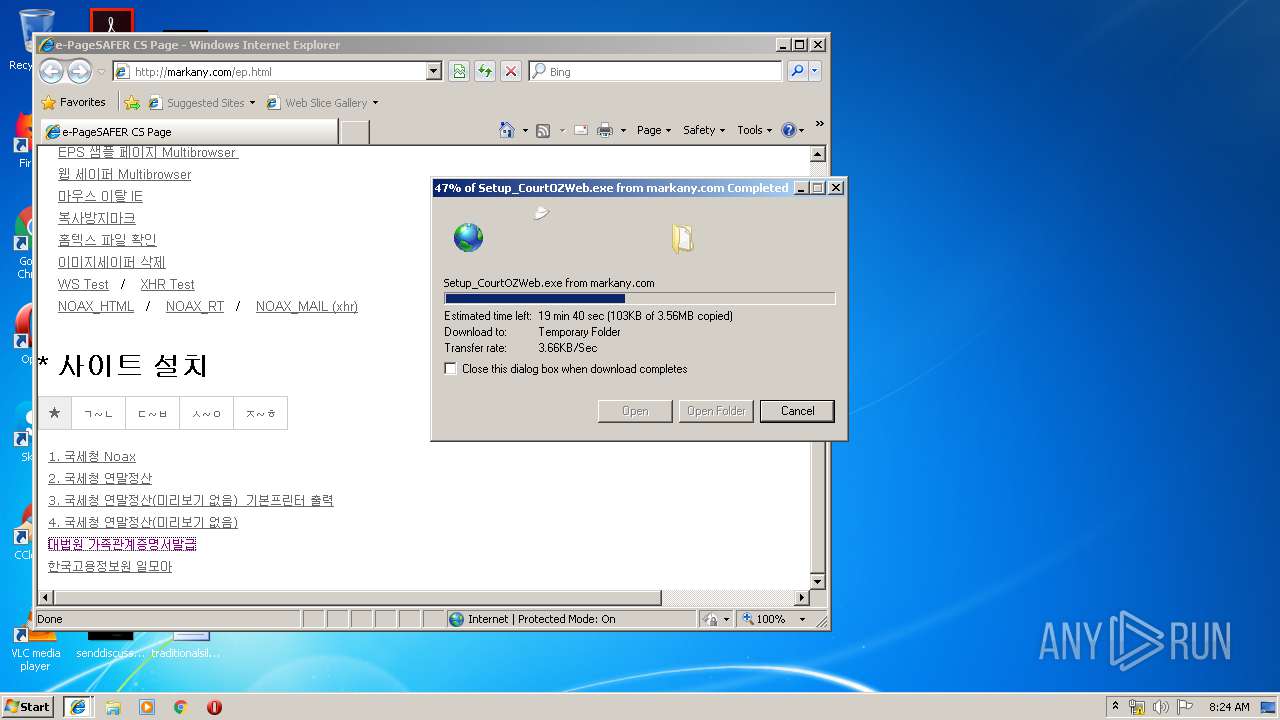Click the WS Test link

pos(83,284)
